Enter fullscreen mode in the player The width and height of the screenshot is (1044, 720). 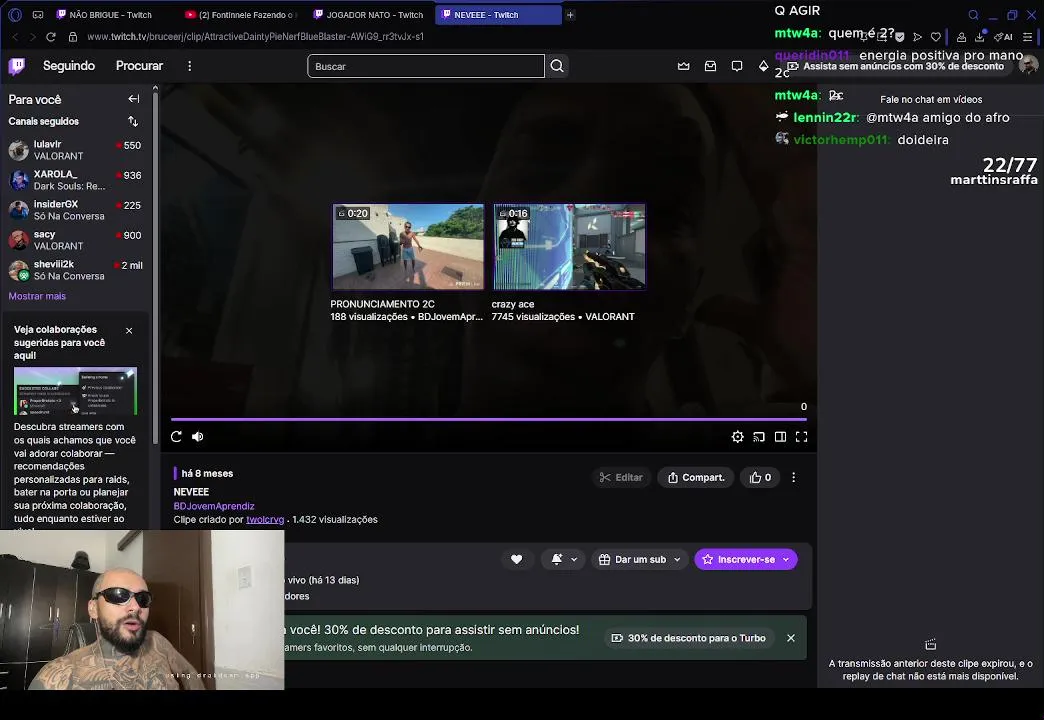click(x=802, y=437)
